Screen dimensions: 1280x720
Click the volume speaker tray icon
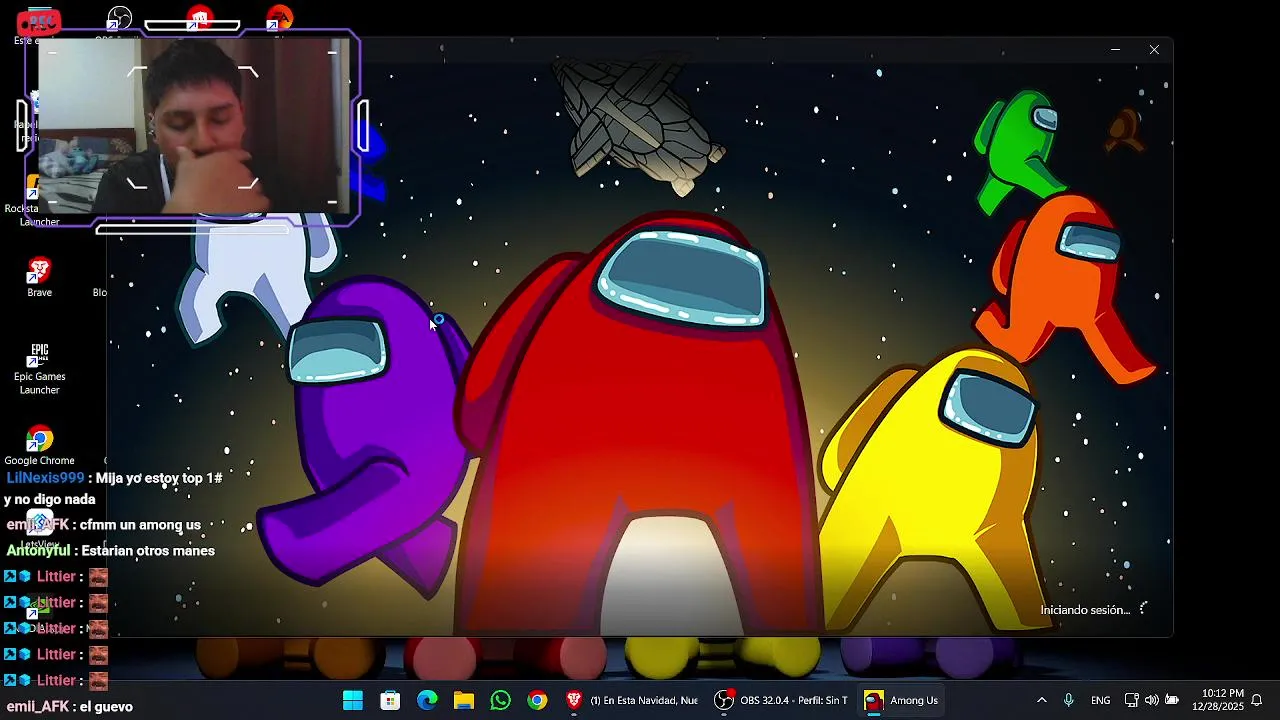(x=1152, y=700)
